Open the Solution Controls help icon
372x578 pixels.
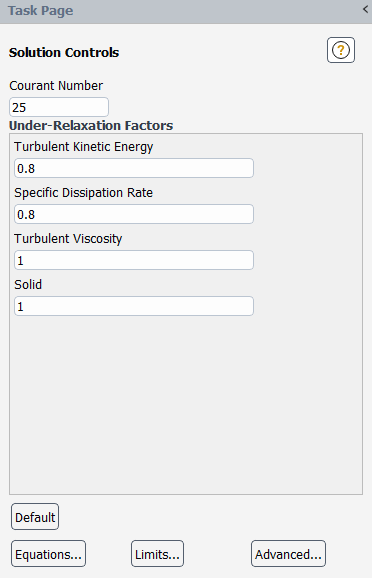(341, 50)
